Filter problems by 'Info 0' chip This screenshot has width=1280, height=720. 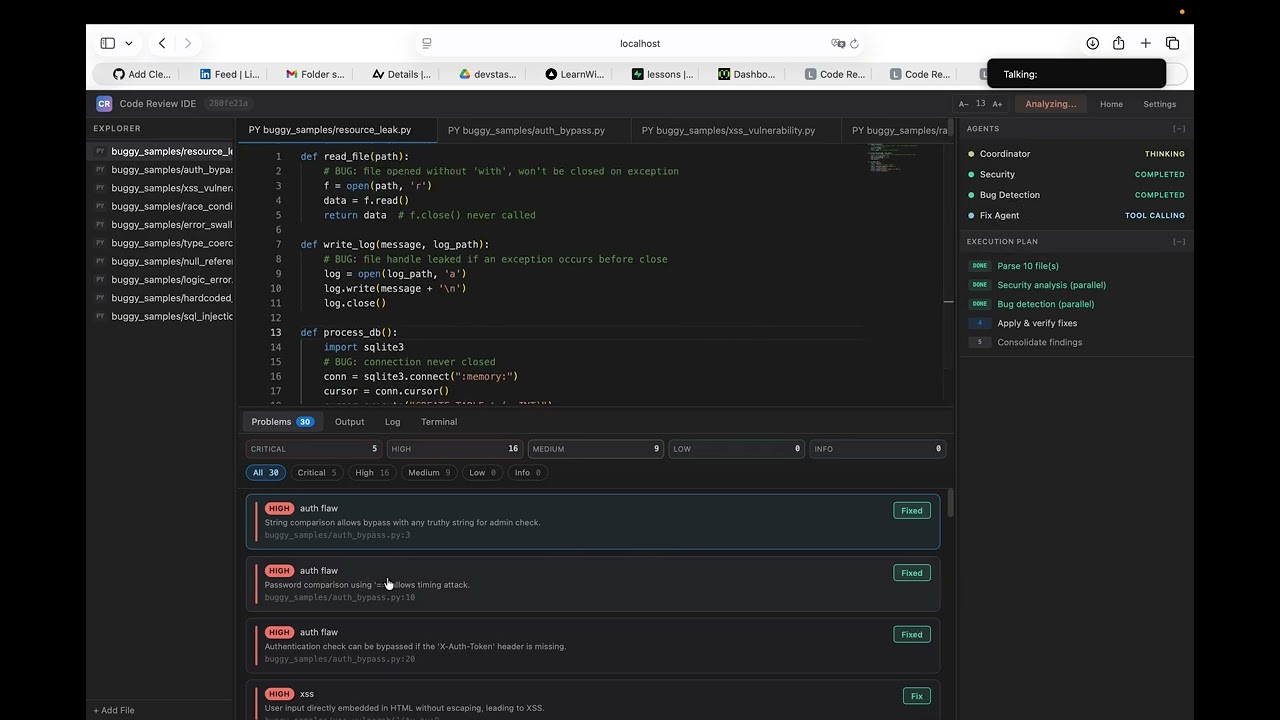point(527,473)
